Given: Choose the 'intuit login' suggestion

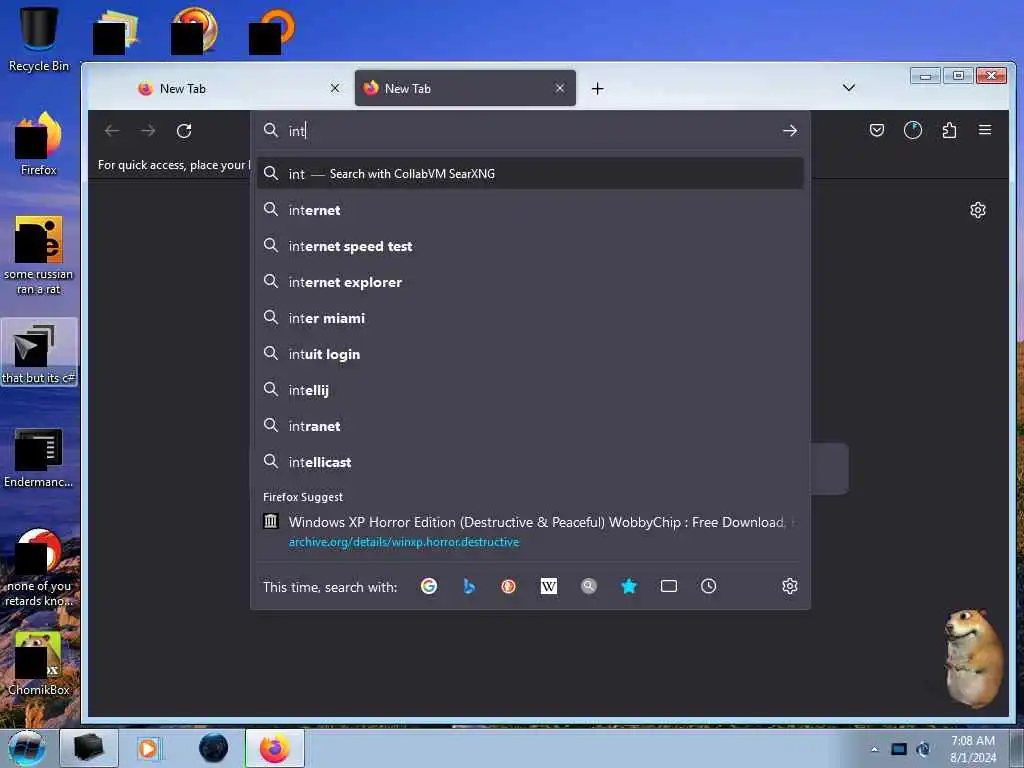Looking at the screenshot, I should coord(530,354).
